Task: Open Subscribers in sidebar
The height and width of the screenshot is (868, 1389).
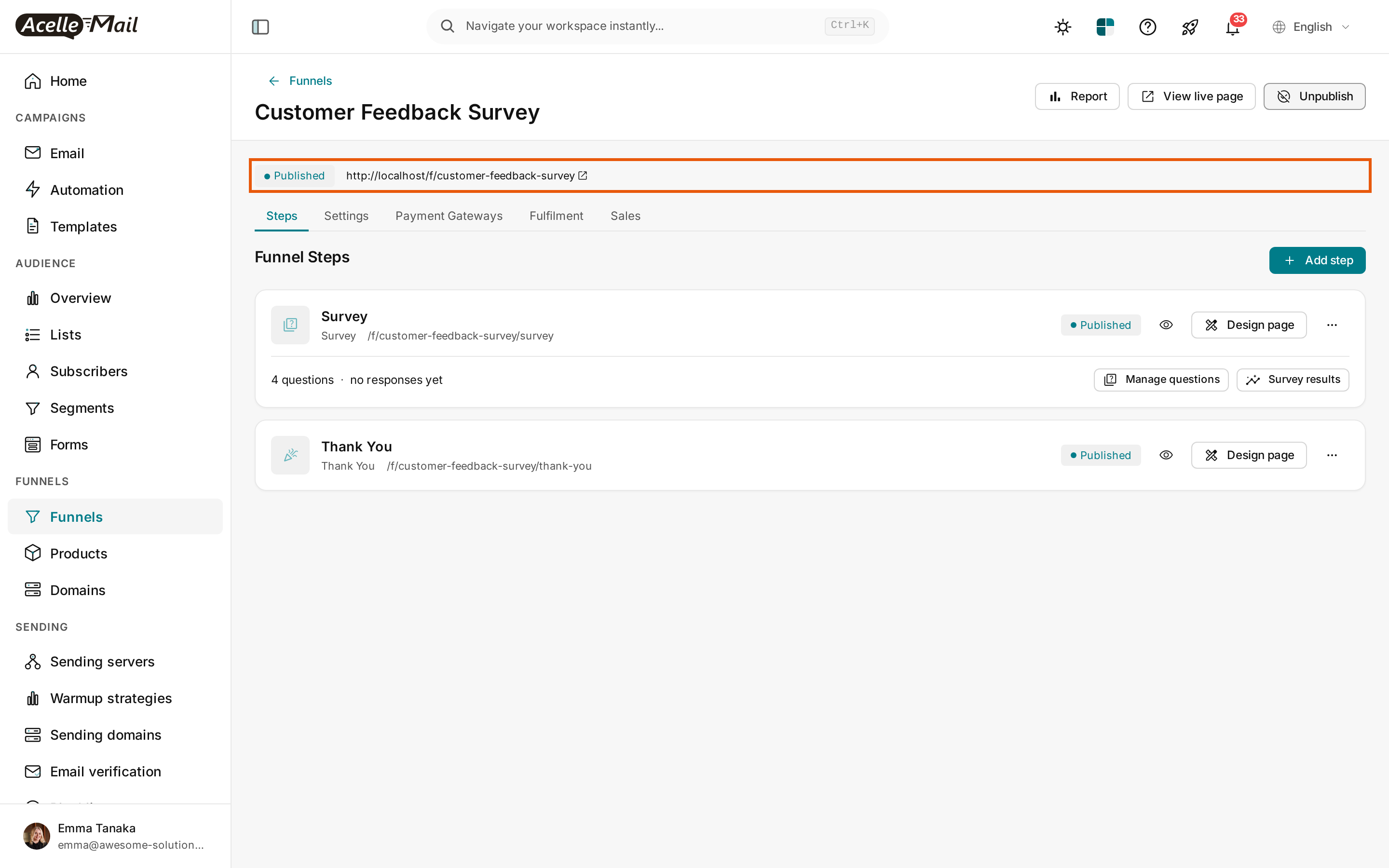Action: [x=115, y=371]
